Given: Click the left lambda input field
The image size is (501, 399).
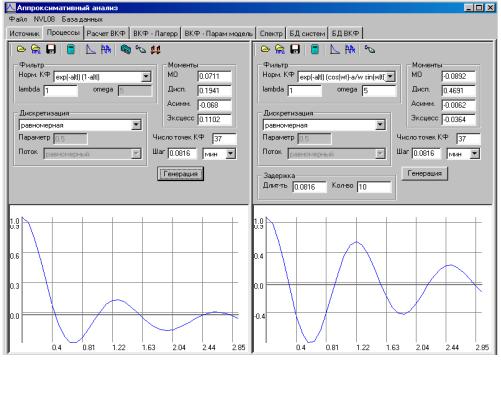Looking at the screenshot, I should [x=61, y=91].
